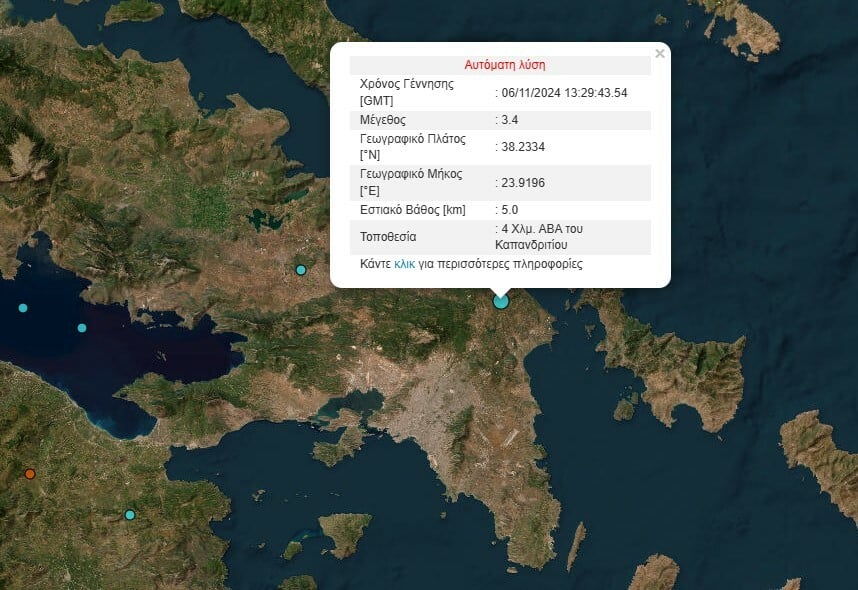This screenshot has width=858, height=590.
Task: Click the large cyan epicenter marker under the popup
Action: coord(501,301)
